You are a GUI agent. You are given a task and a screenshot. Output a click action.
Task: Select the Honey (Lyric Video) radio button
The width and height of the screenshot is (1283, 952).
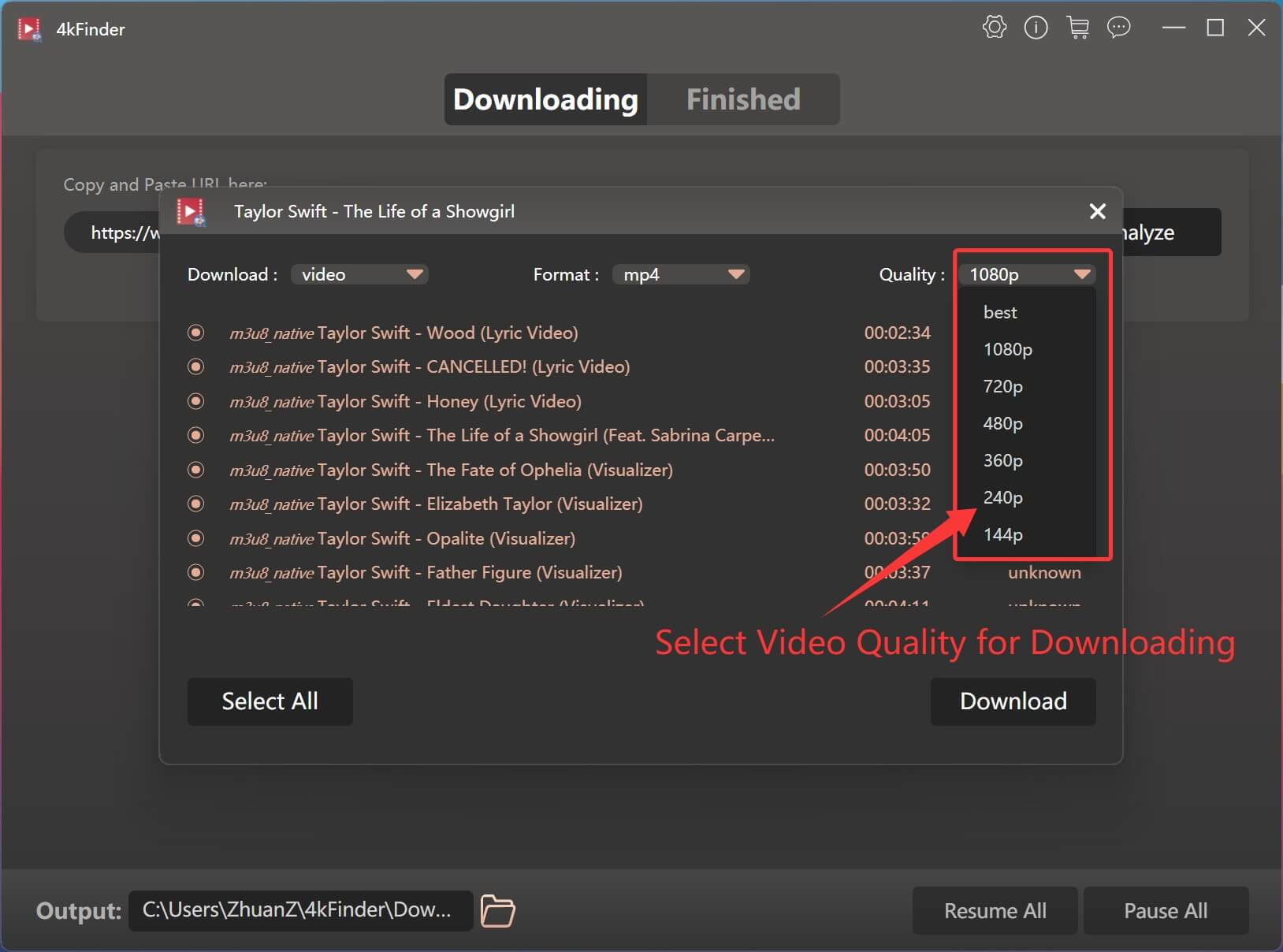coord(195,401)
